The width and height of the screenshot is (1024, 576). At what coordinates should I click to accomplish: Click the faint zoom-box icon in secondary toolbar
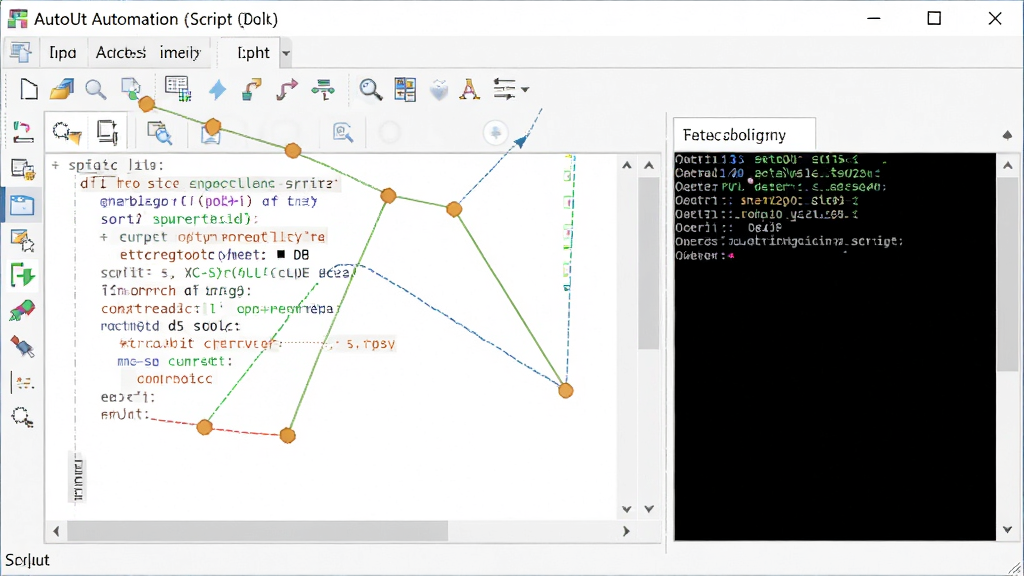pyautogui.click(x=343, y=133)
